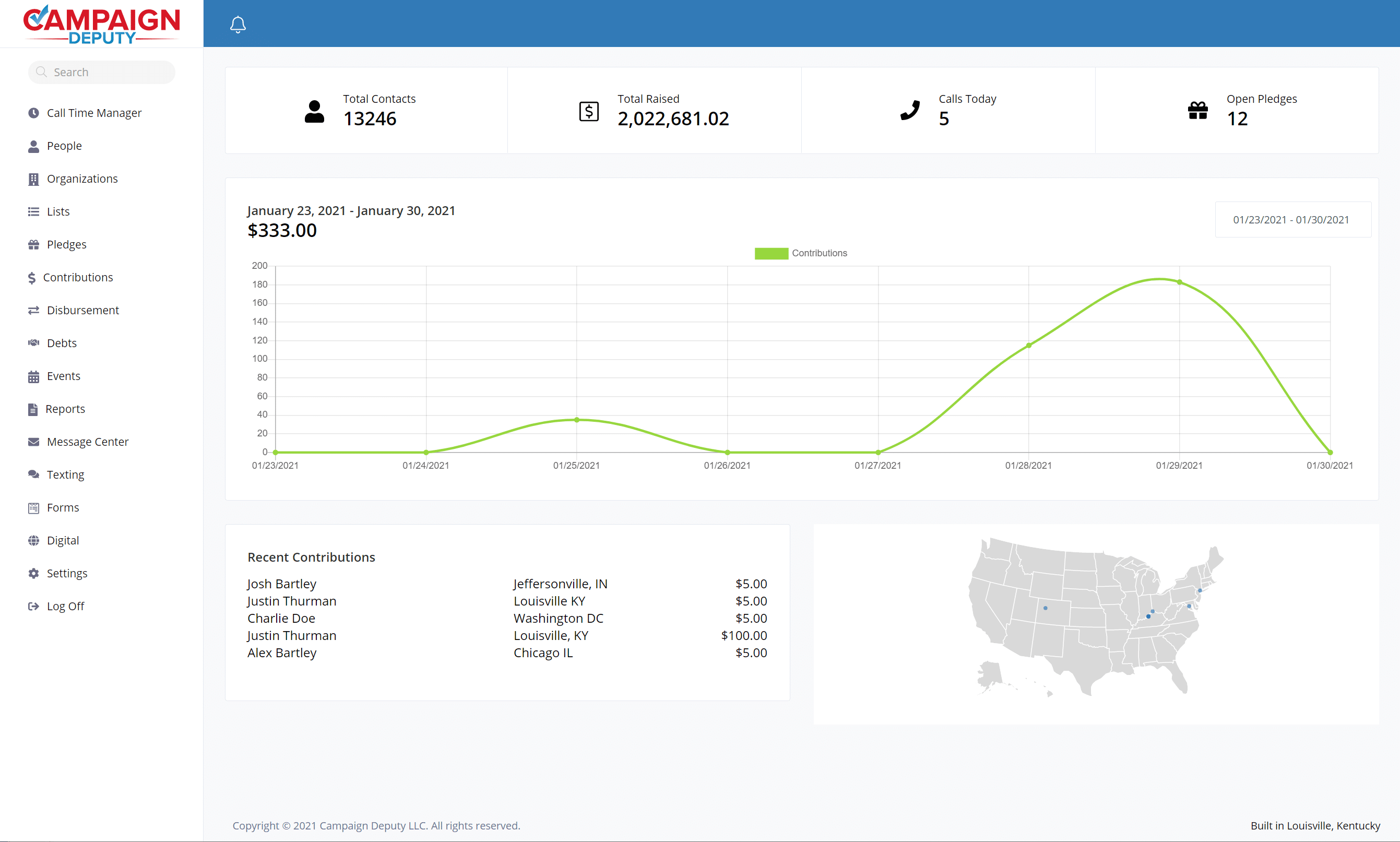Screen dimensions: 1400x842
Task: Click the Total Contacts value 13246
Action: (x=370, y=118)
